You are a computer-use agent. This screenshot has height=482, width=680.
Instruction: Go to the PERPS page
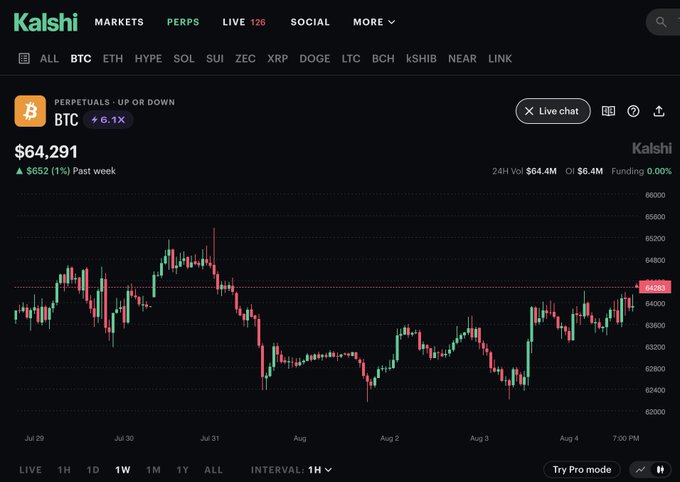[183, 22]
